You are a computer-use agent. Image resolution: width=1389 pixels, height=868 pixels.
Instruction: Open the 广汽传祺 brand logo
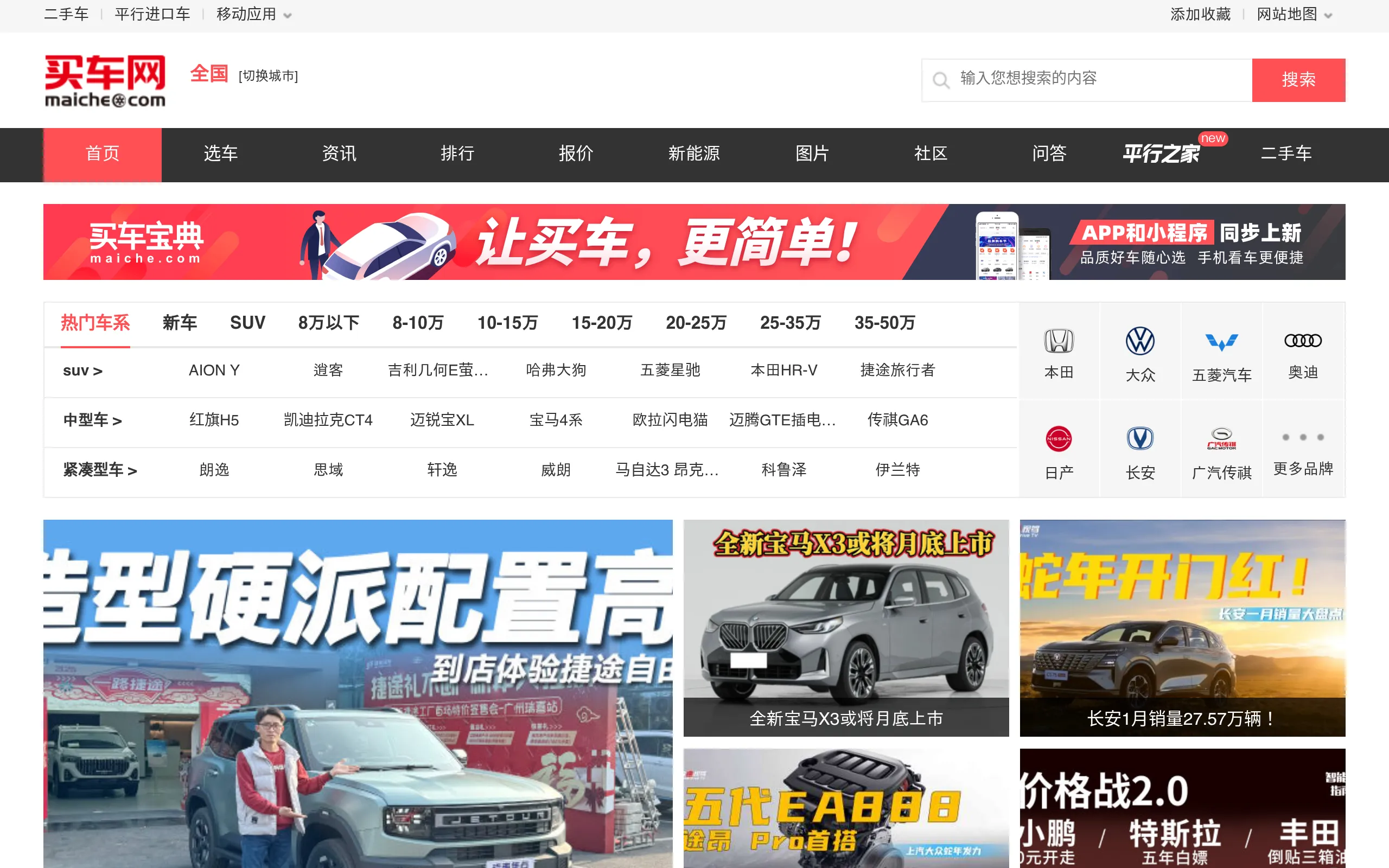click(1221, 438)
